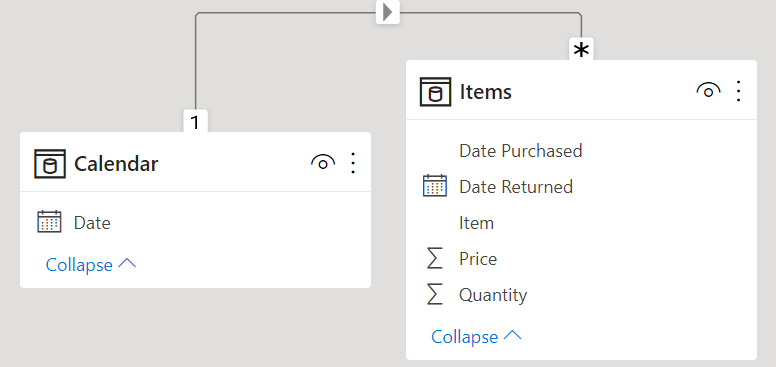
Task: Toggle visibility eye on Calendar table
Action: point(323,163)
